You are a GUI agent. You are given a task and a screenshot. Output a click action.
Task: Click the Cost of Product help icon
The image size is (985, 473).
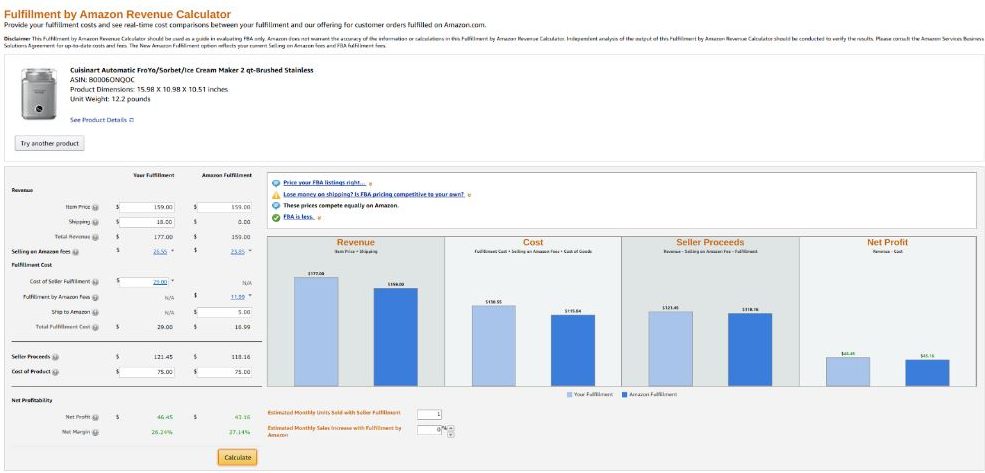[x=55, y=372]
